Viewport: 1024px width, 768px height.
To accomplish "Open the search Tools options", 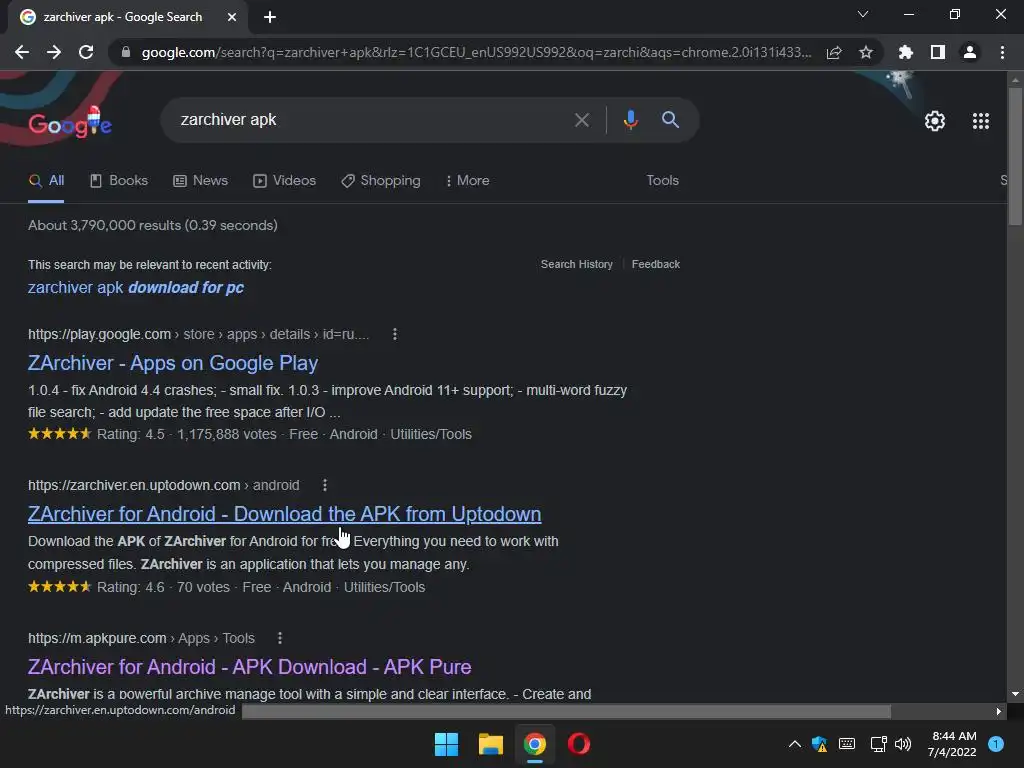I will (662, 181).
